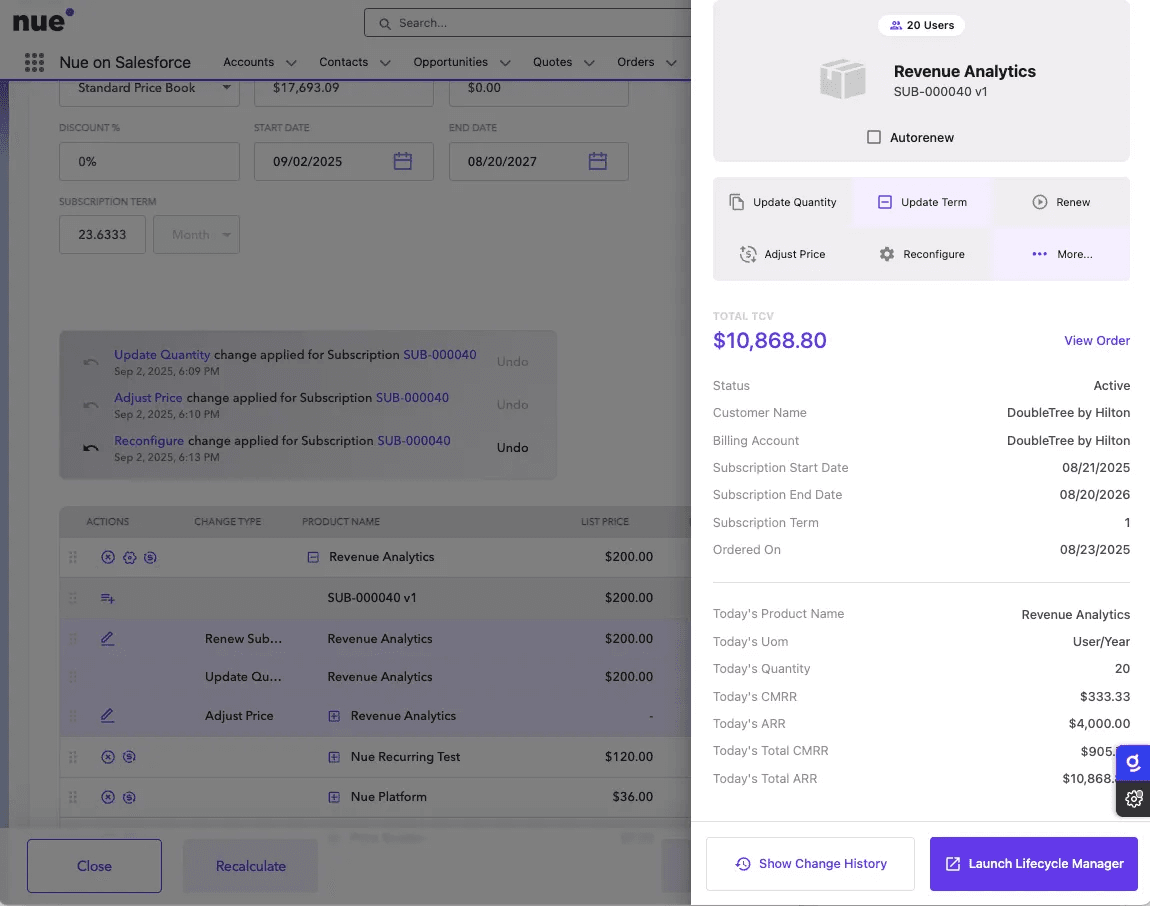
Task: Click the Update Quantity action
Action: pos(783,202)
